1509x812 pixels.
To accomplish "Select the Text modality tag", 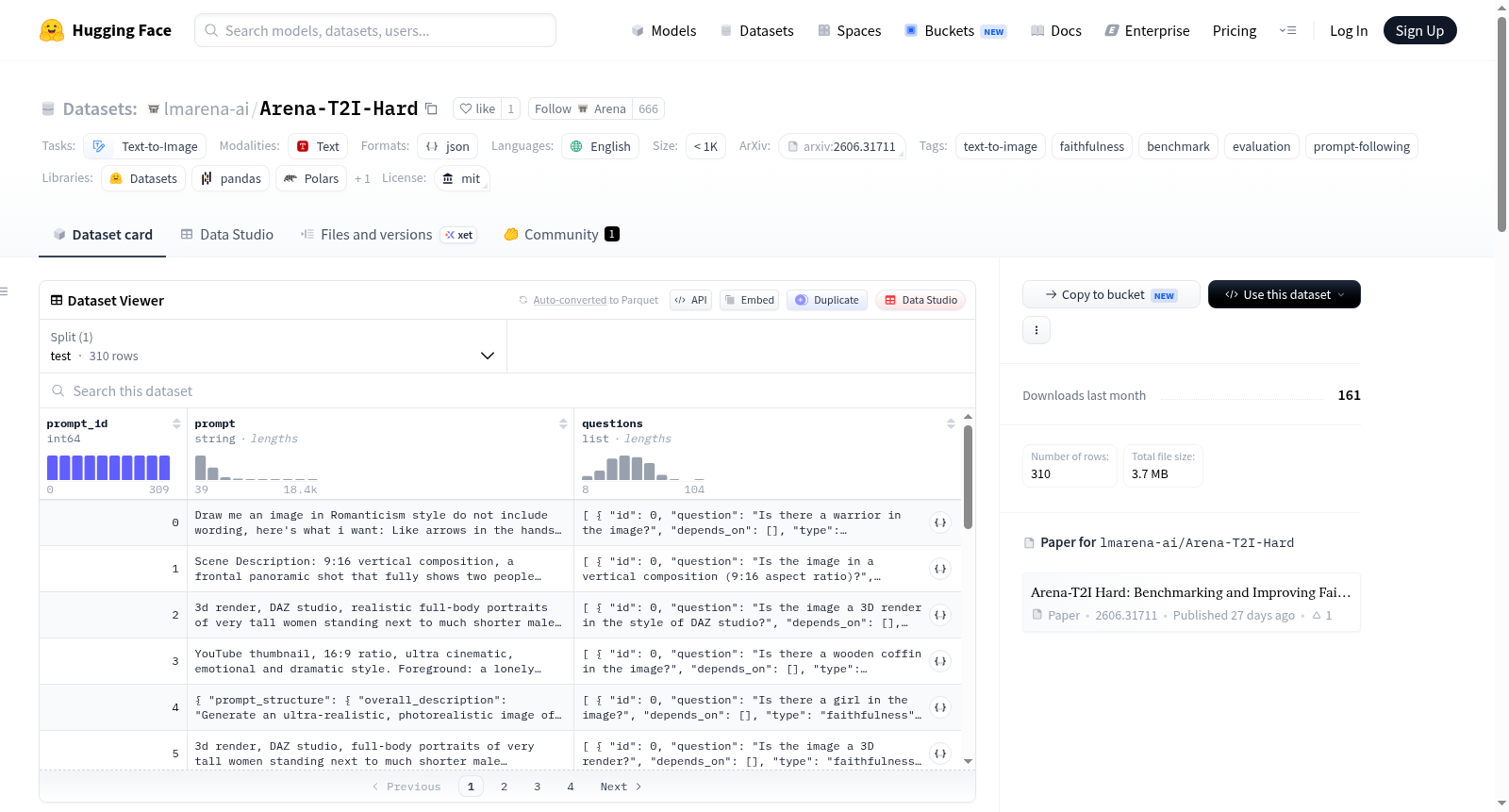I will coord(318,146).
